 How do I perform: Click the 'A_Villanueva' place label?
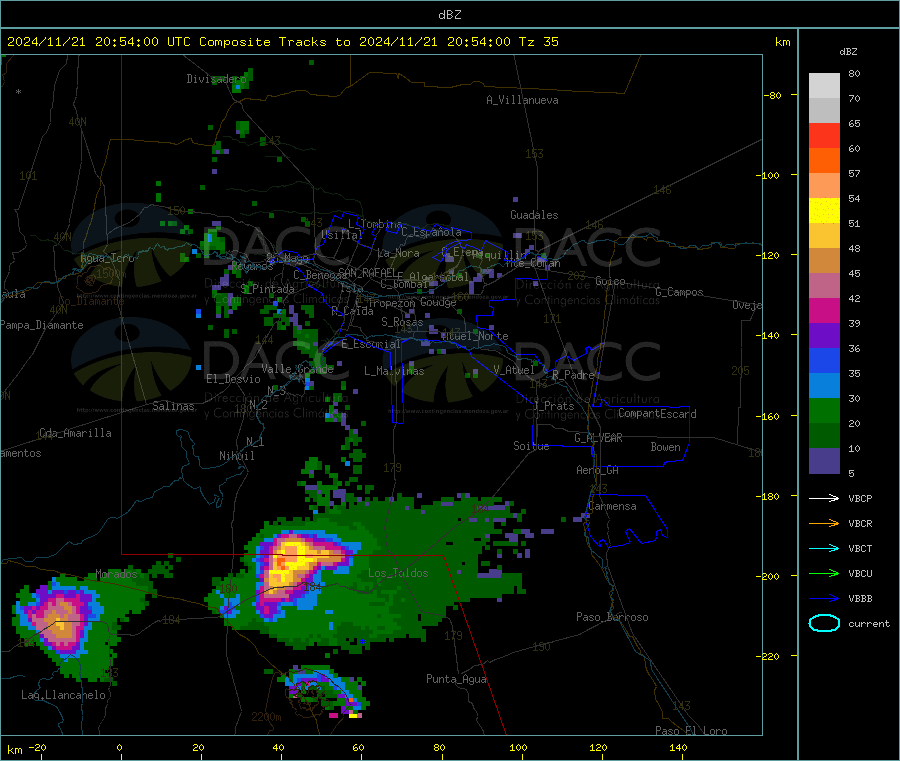coord(522,100)
